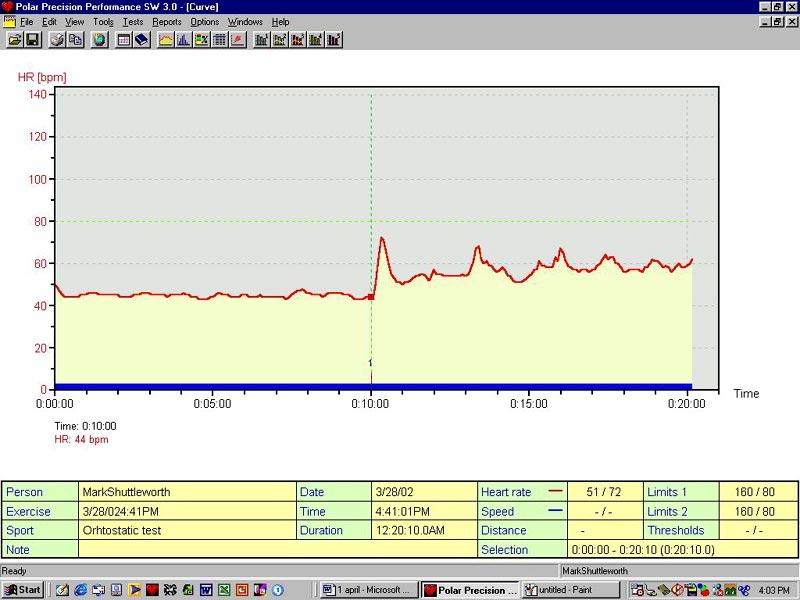
Task: Open the Help menu
Action: pyautogui.click(x=280, y=22)
